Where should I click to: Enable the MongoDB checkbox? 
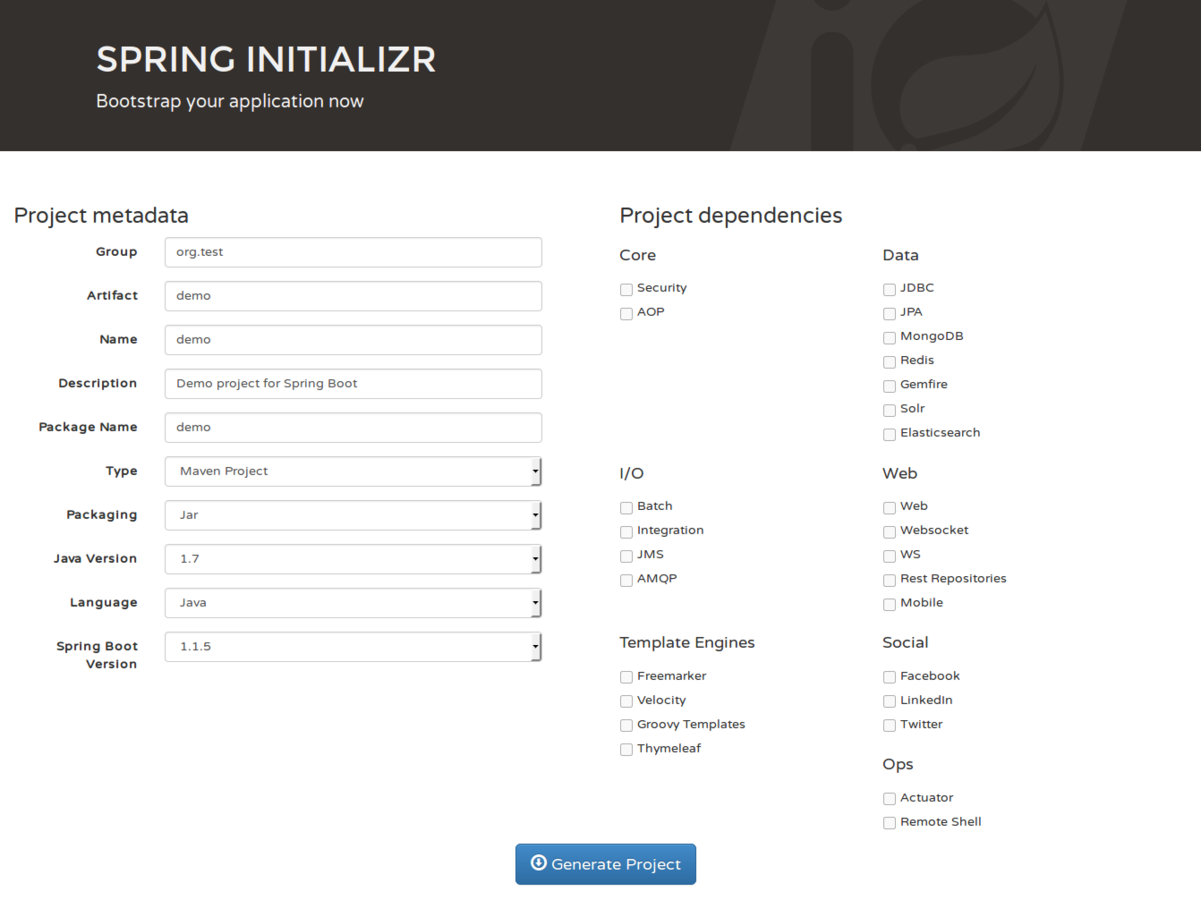(889, 337)
